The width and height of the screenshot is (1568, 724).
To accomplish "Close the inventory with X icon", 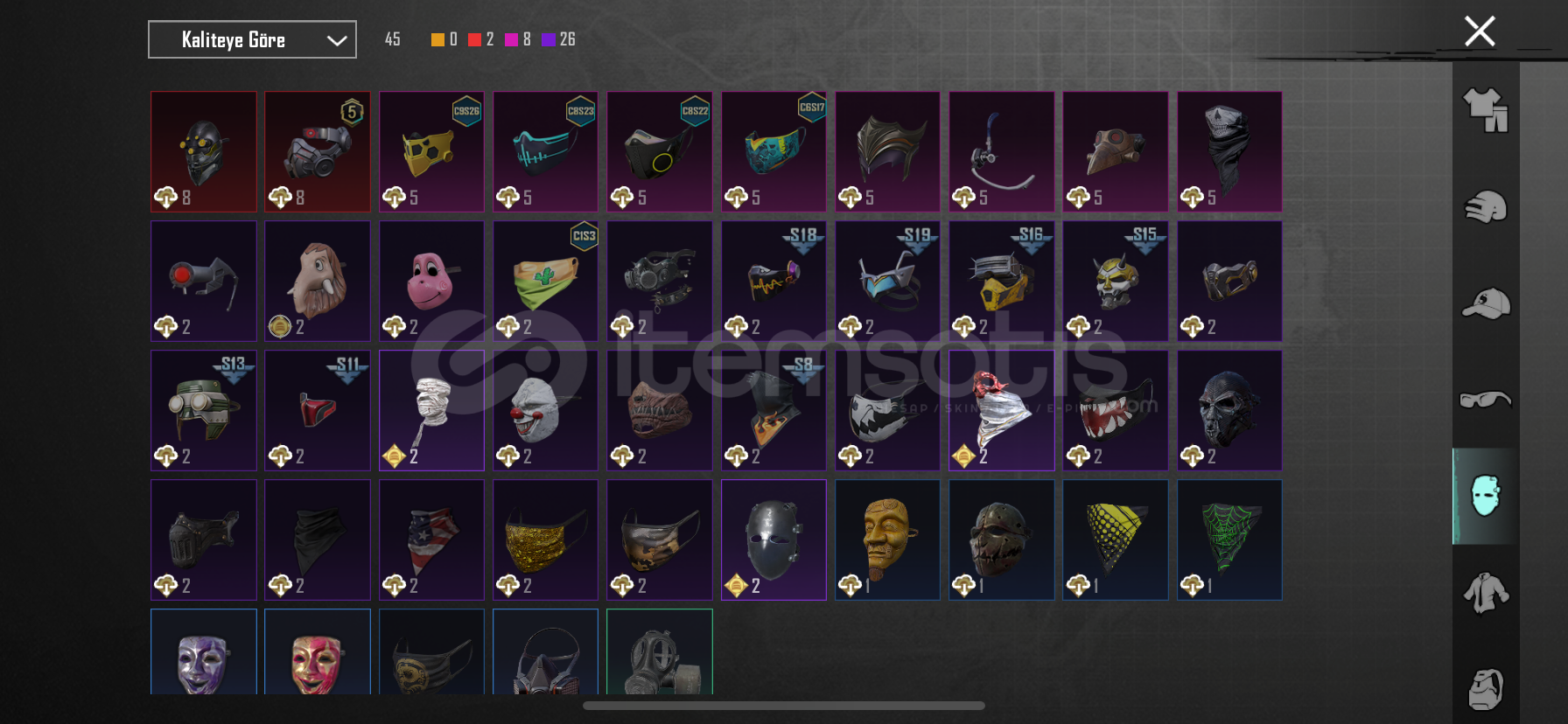I will [x=1480, y=31].
